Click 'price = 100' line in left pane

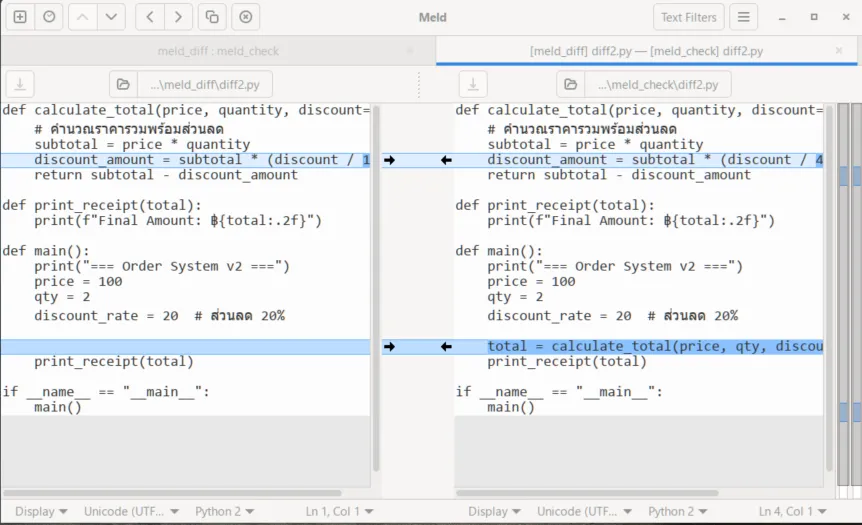pyautogui.click(x=78, y=281)
